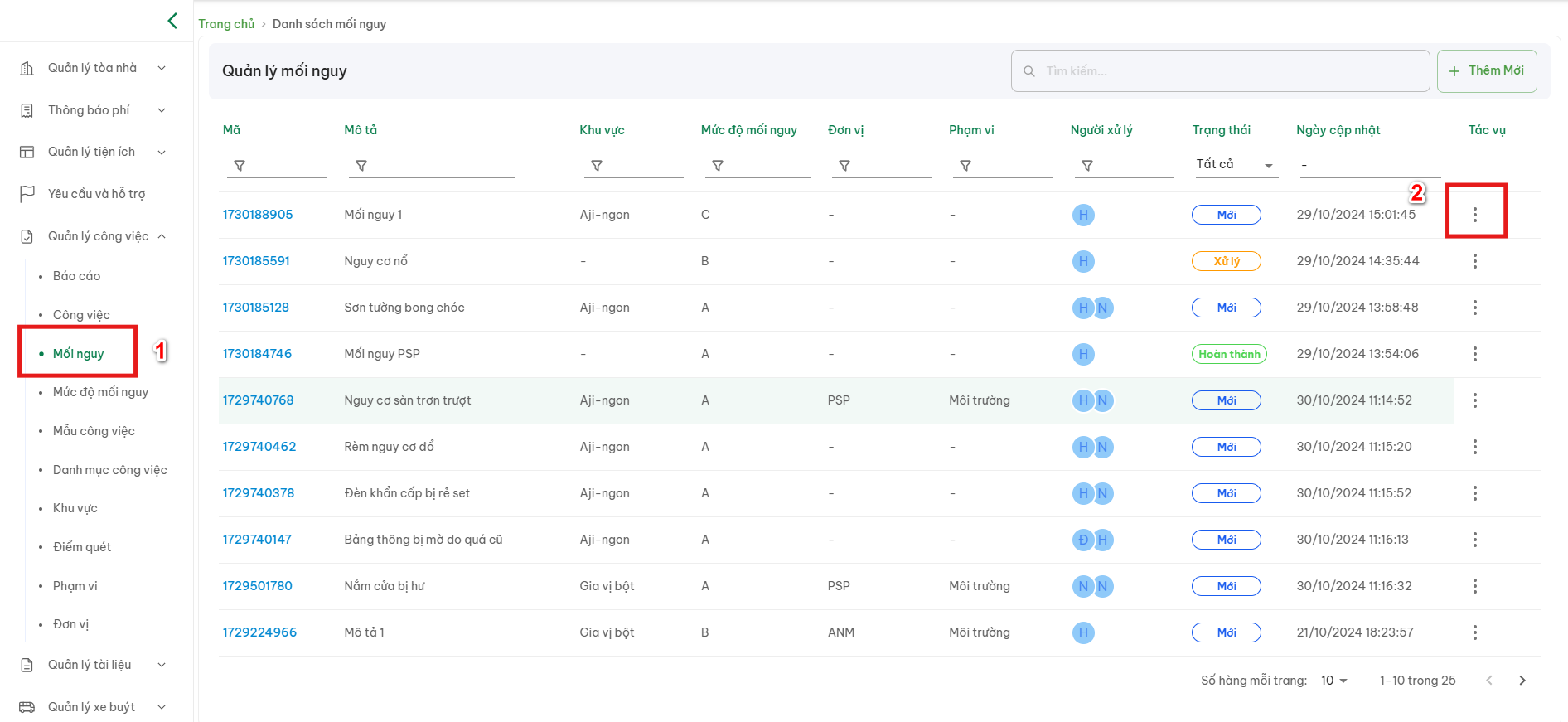Select Mối nguy submenu item
This screenshot has width=1568, height=722.
pos(78,354)
